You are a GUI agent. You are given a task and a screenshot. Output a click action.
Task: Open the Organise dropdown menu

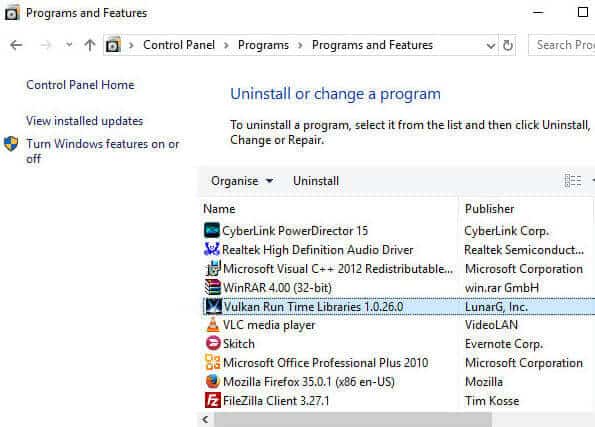(242, 181)
